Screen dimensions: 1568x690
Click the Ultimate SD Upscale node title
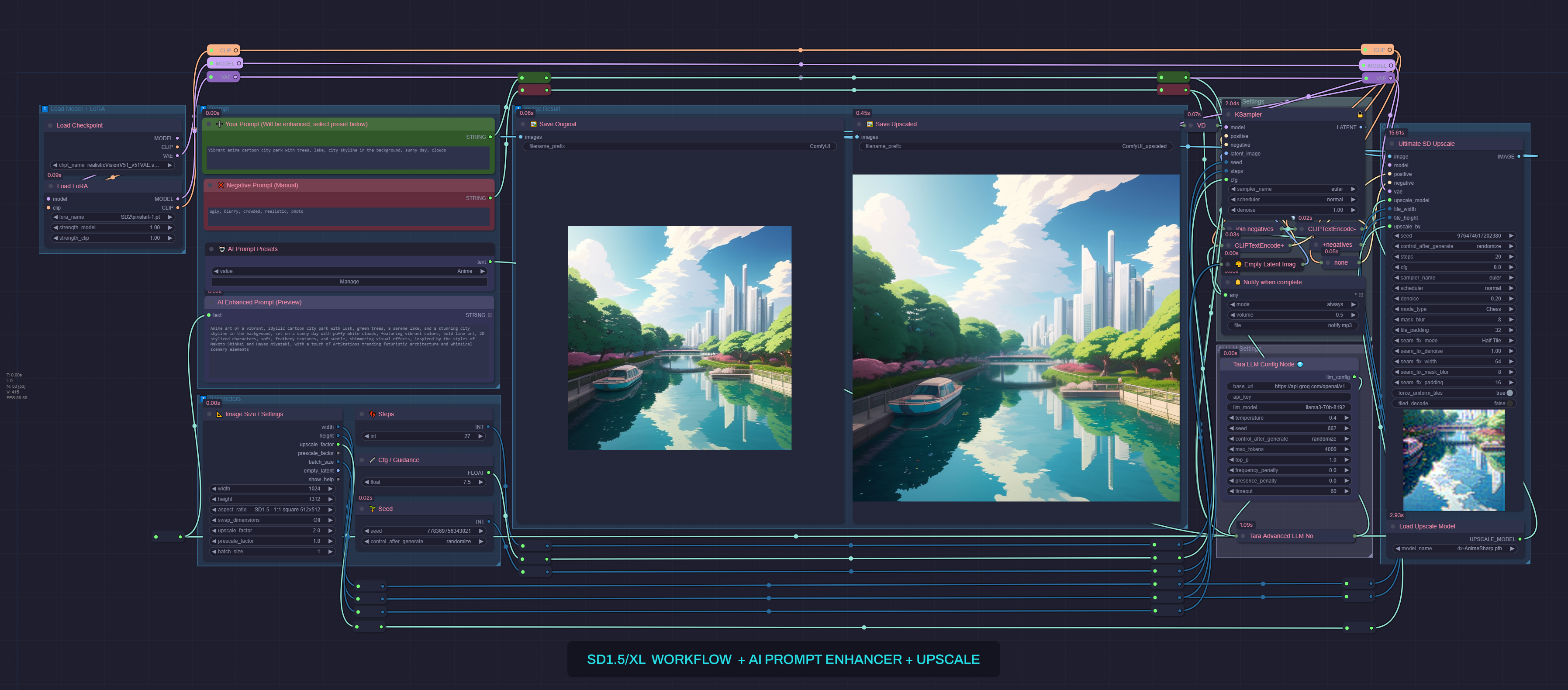click(1426, 144)
